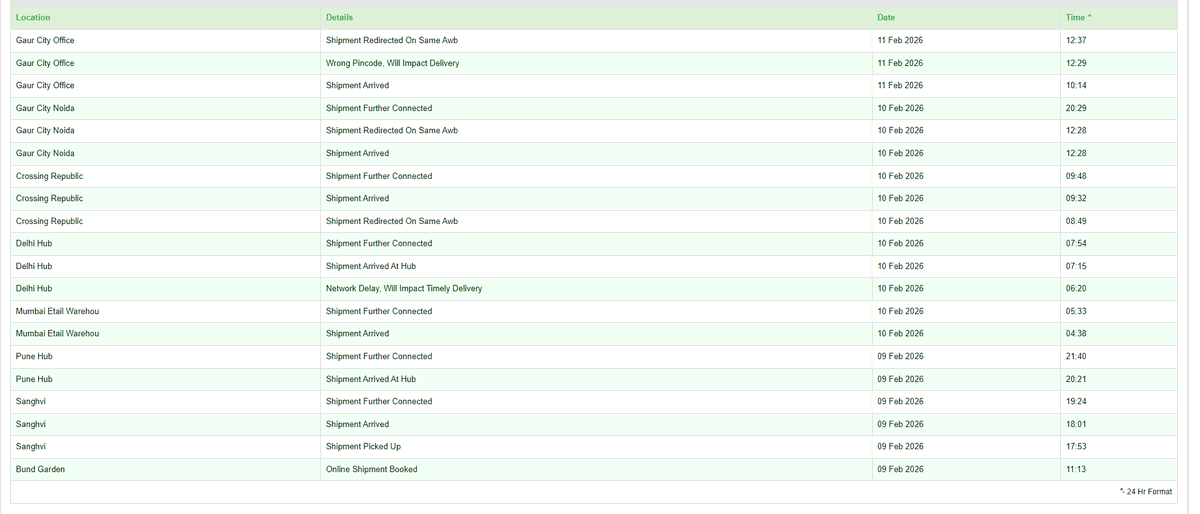Viewport: 1200px width, 514px height.
Task: Select the time value 09:48
Action: tap(1077, 176)
